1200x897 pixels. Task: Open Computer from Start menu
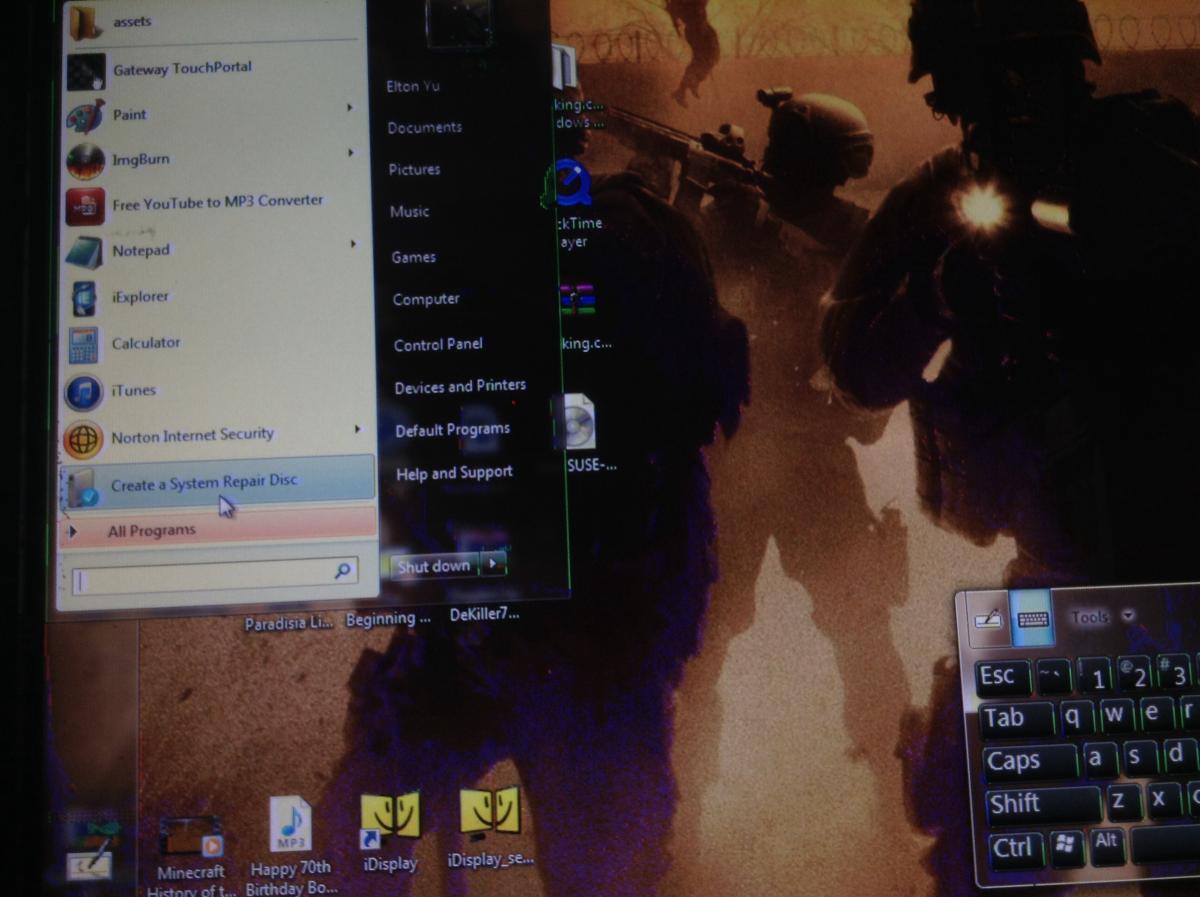427,299
